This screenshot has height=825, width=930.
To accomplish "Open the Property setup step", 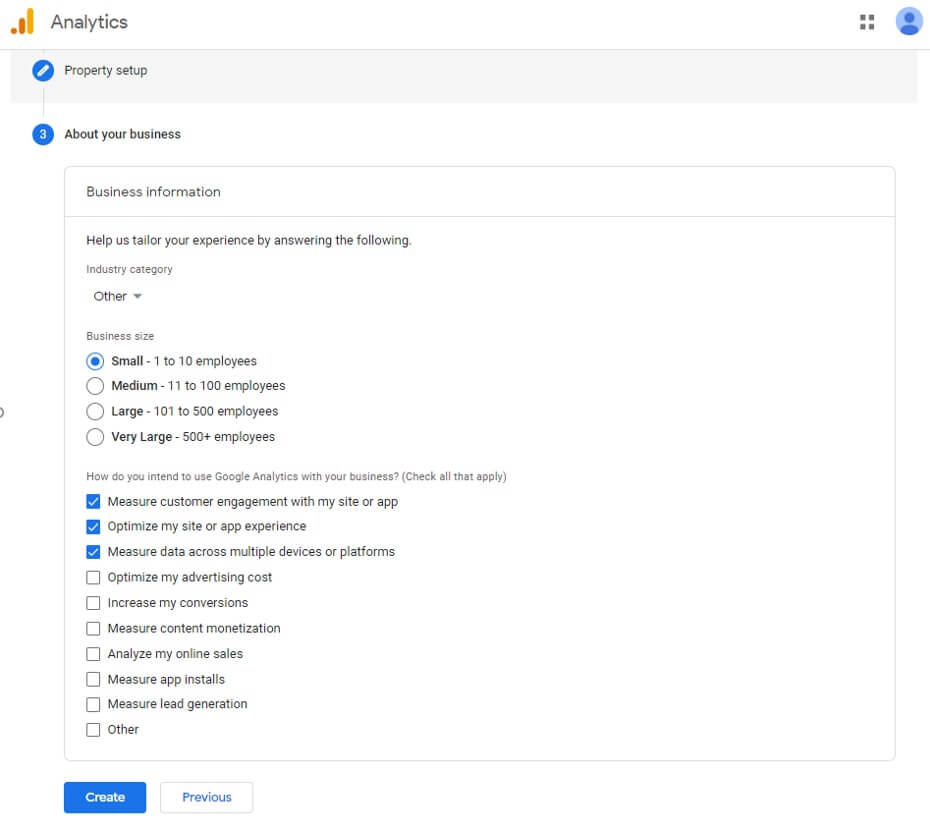I will click(106, 71).
